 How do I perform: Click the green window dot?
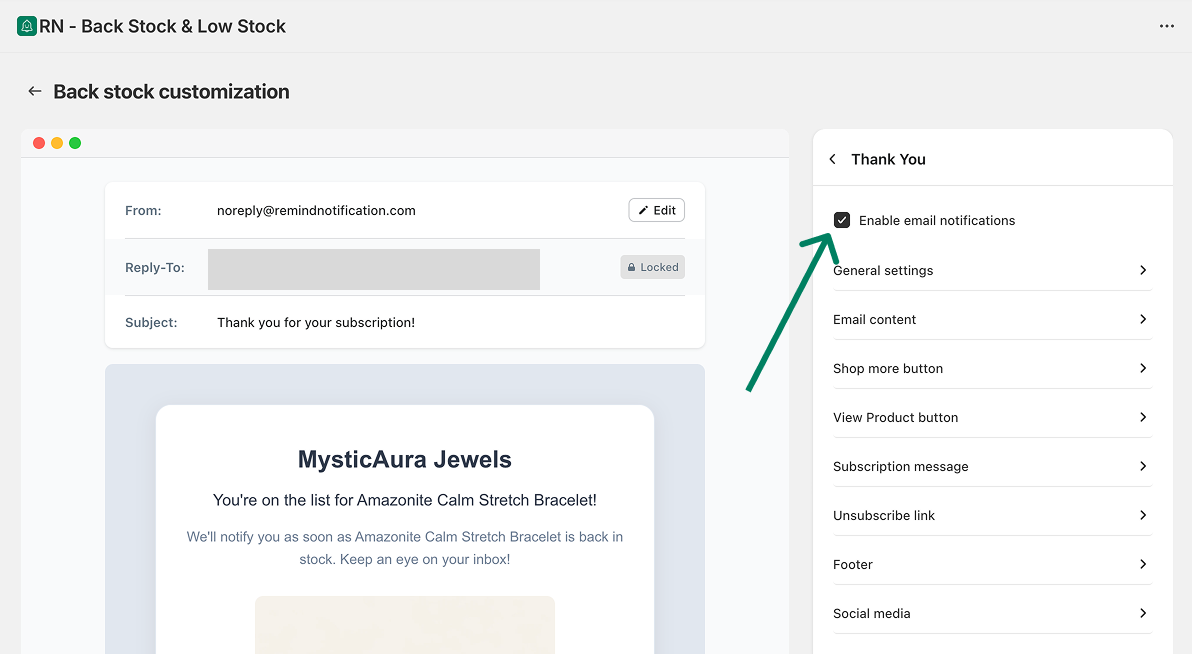click(x=75, y=143)
